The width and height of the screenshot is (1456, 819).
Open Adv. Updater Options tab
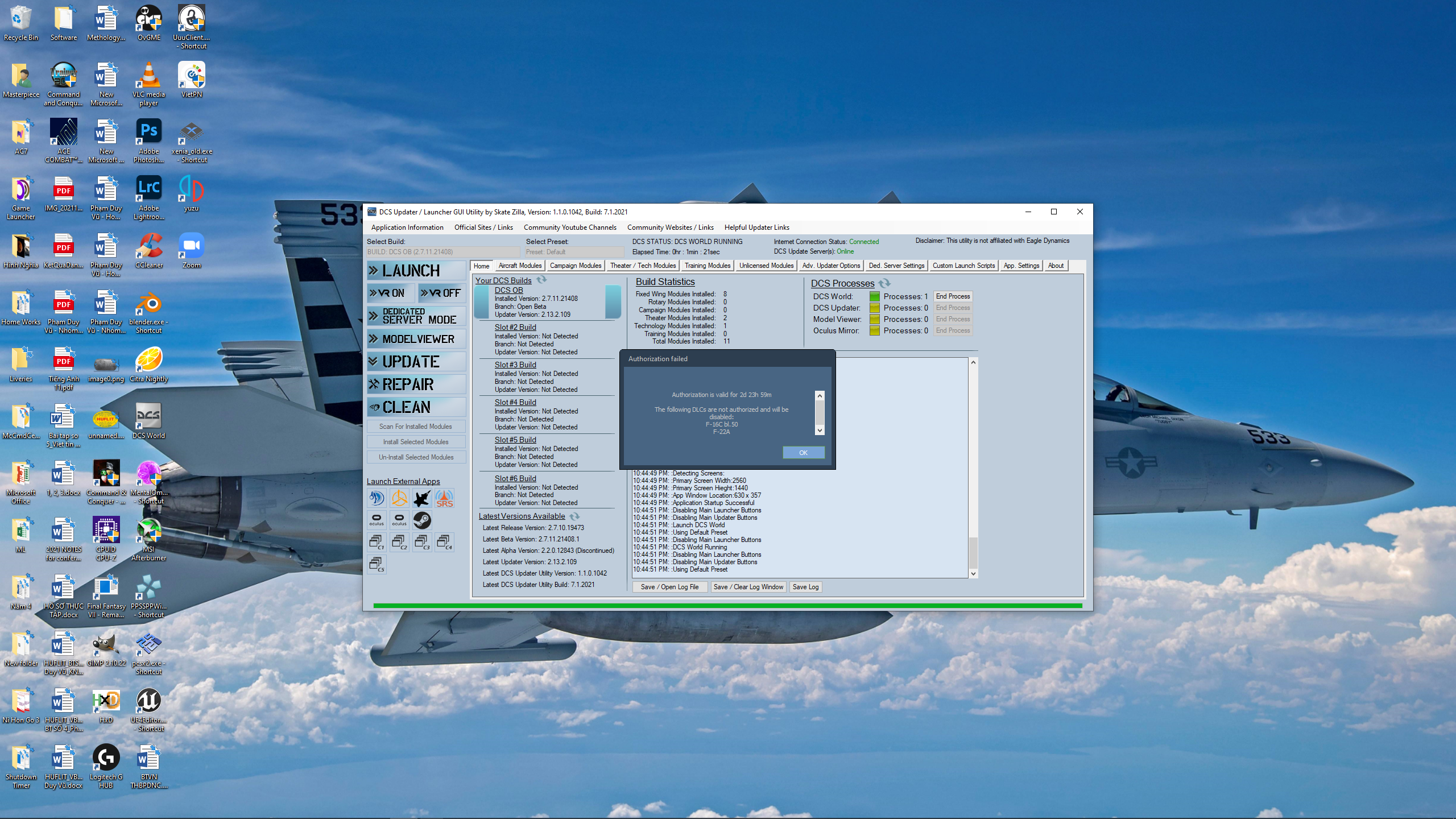pyautogui.click(x=831, y=266)
